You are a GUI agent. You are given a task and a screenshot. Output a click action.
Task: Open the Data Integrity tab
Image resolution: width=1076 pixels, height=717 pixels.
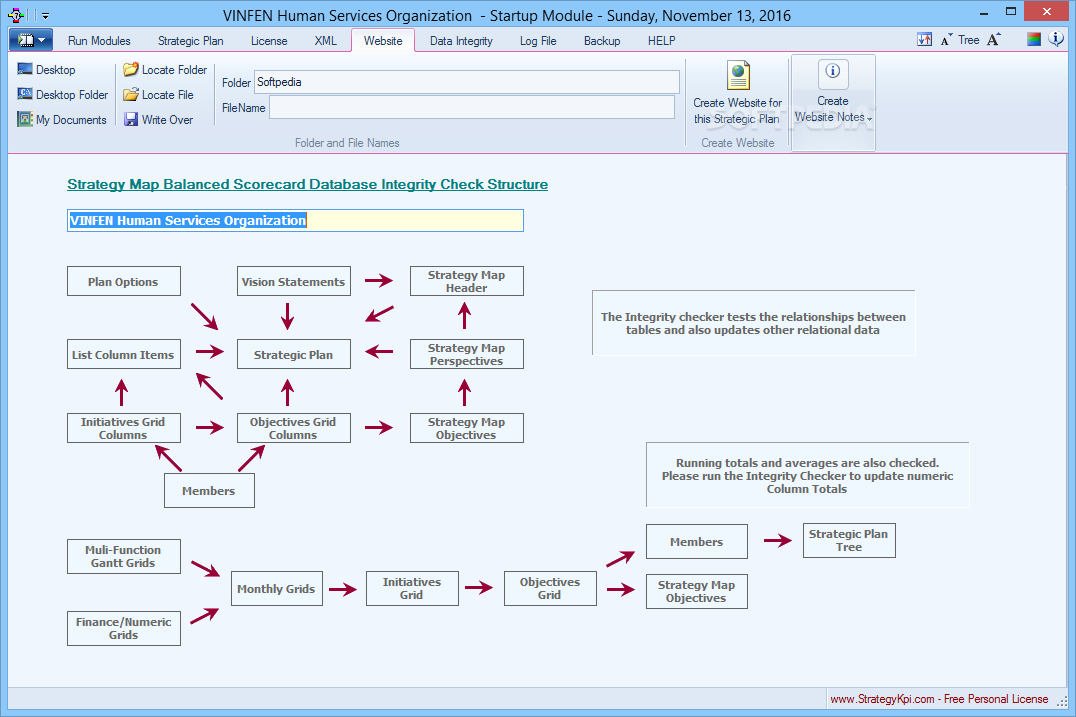point(461,40)
